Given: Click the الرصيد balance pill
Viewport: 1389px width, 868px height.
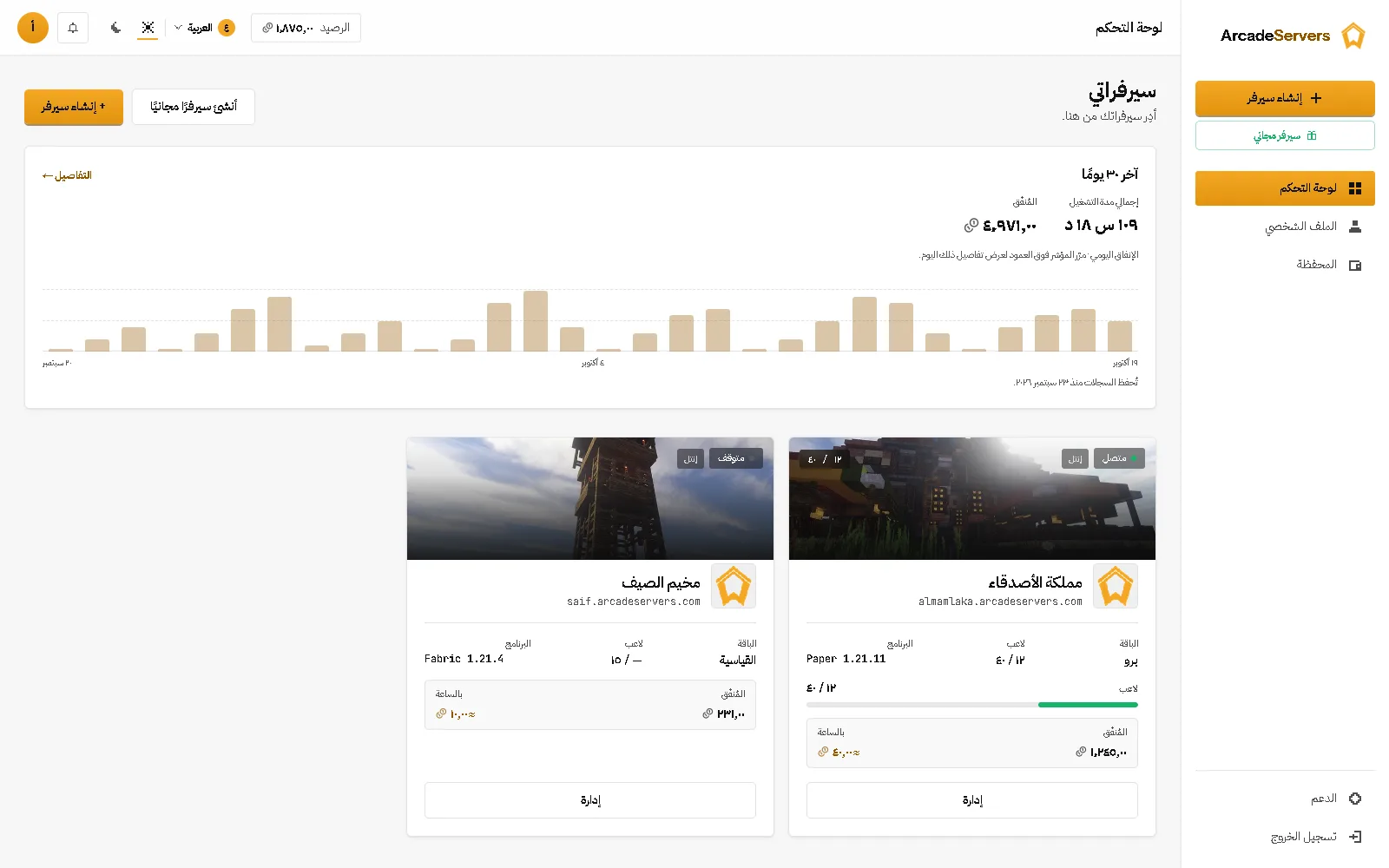Looking at the screenshot, I should click(x=306, y=28).
